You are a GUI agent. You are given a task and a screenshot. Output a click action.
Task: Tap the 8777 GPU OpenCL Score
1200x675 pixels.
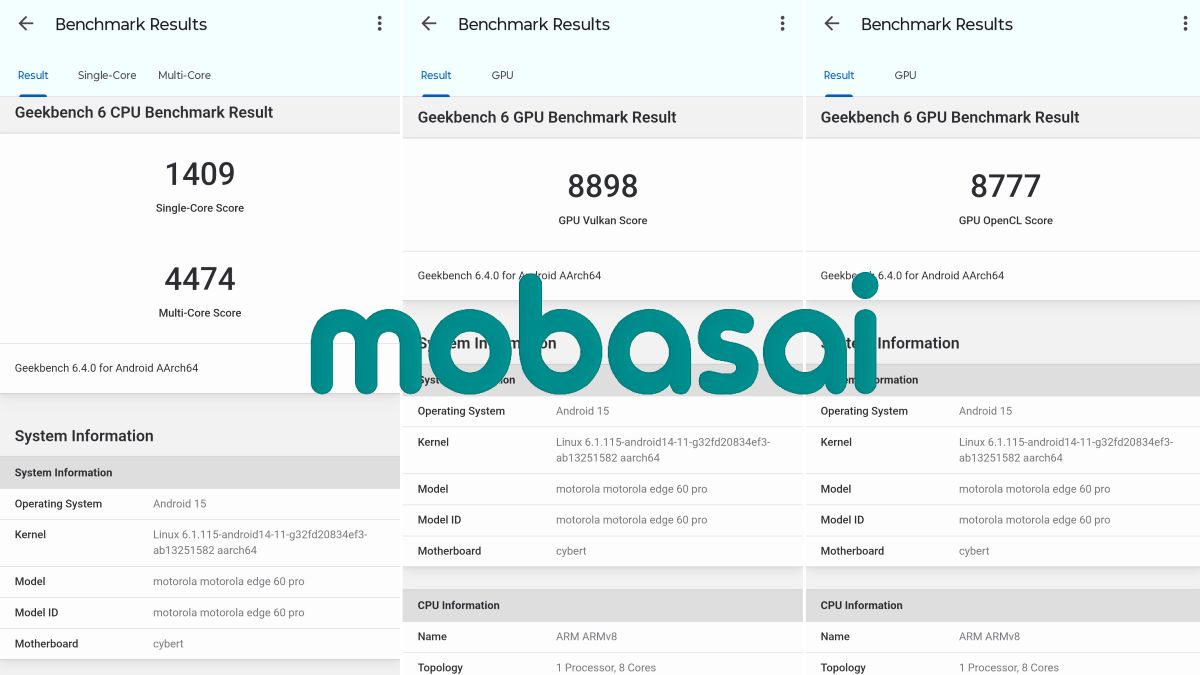tap(1005, 187)
